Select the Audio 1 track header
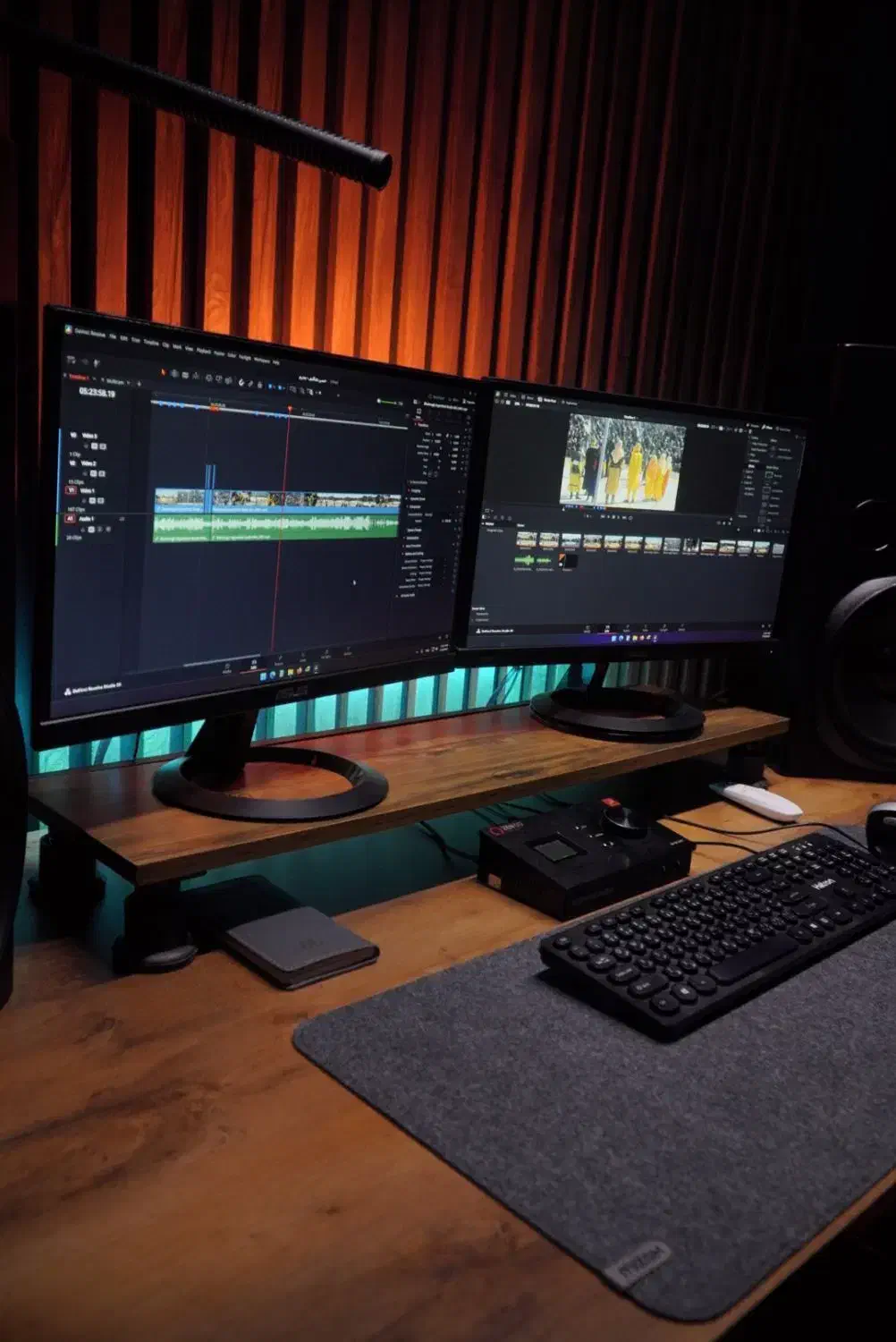This screenshot has height=1342, width=896. 87,519
